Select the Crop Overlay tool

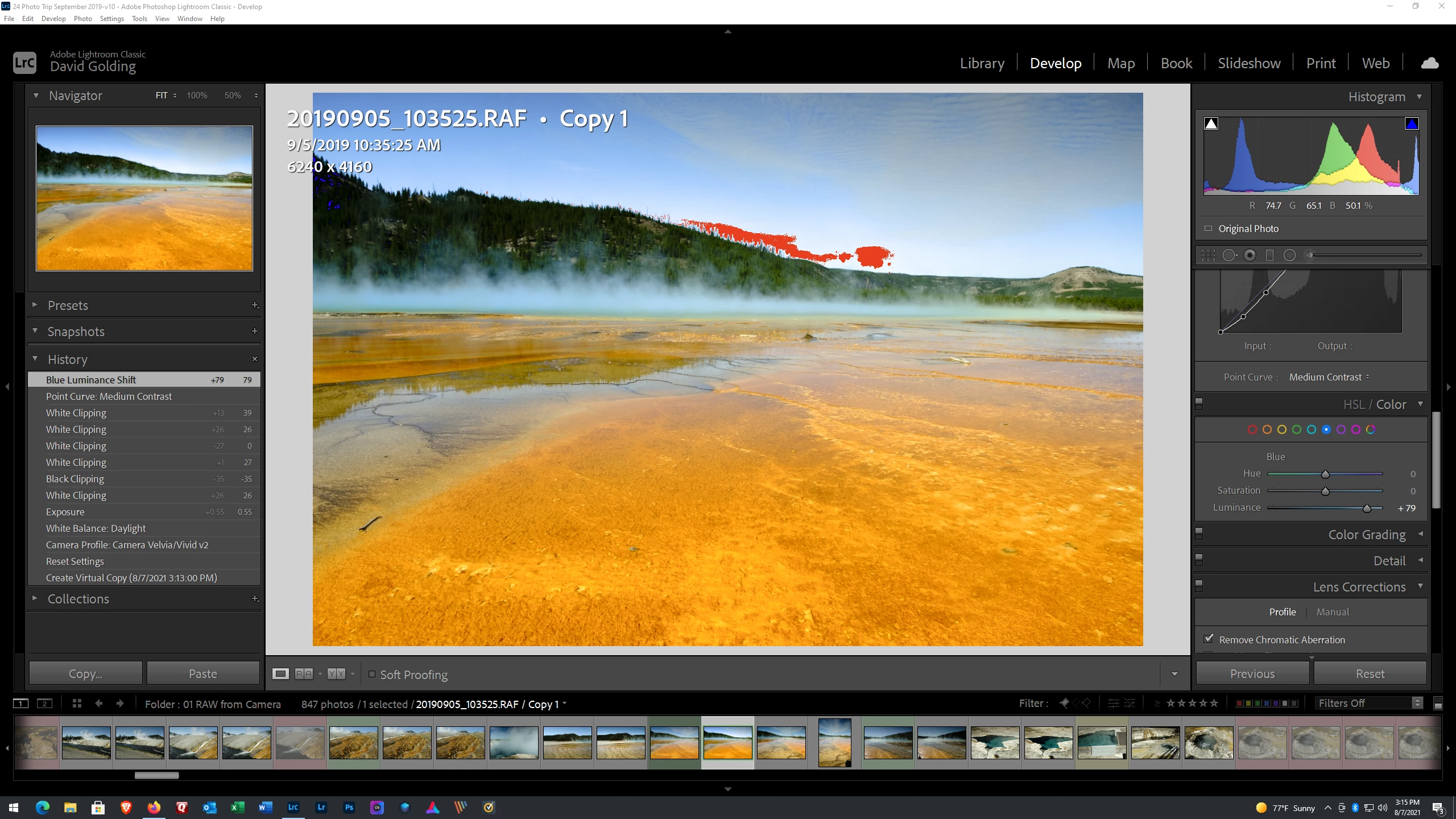click(1208, 255)
